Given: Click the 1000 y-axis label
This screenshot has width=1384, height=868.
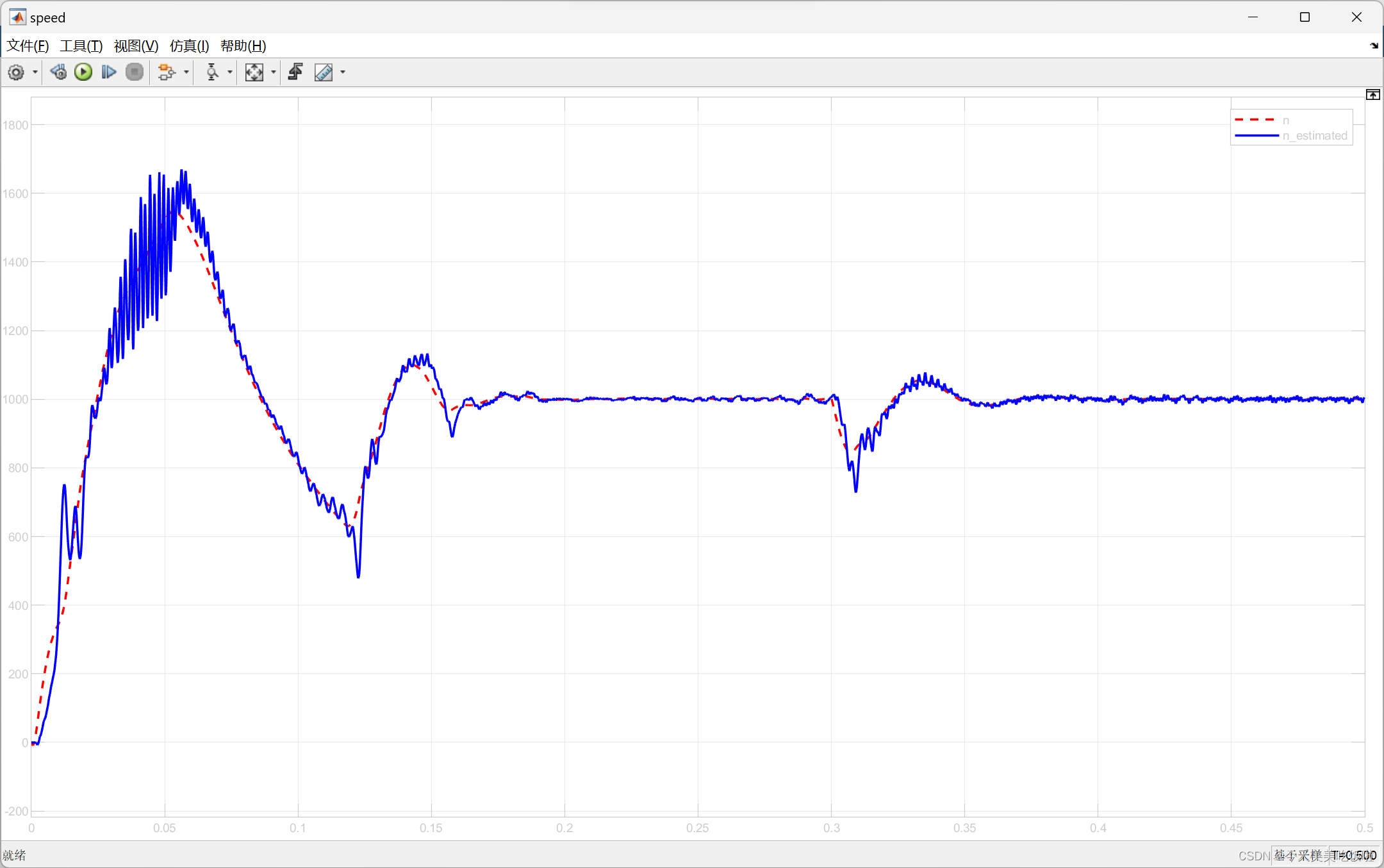Looking at the screenshot, I should [x=15, y=400].
